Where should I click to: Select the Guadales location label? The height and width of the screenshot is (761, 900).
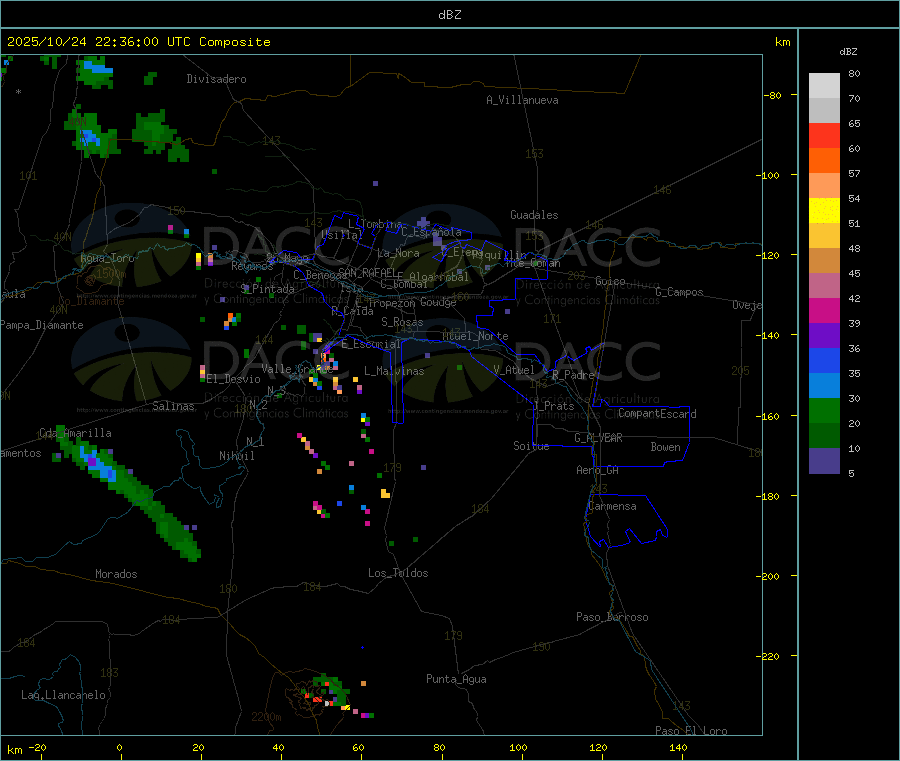(534, 215)
